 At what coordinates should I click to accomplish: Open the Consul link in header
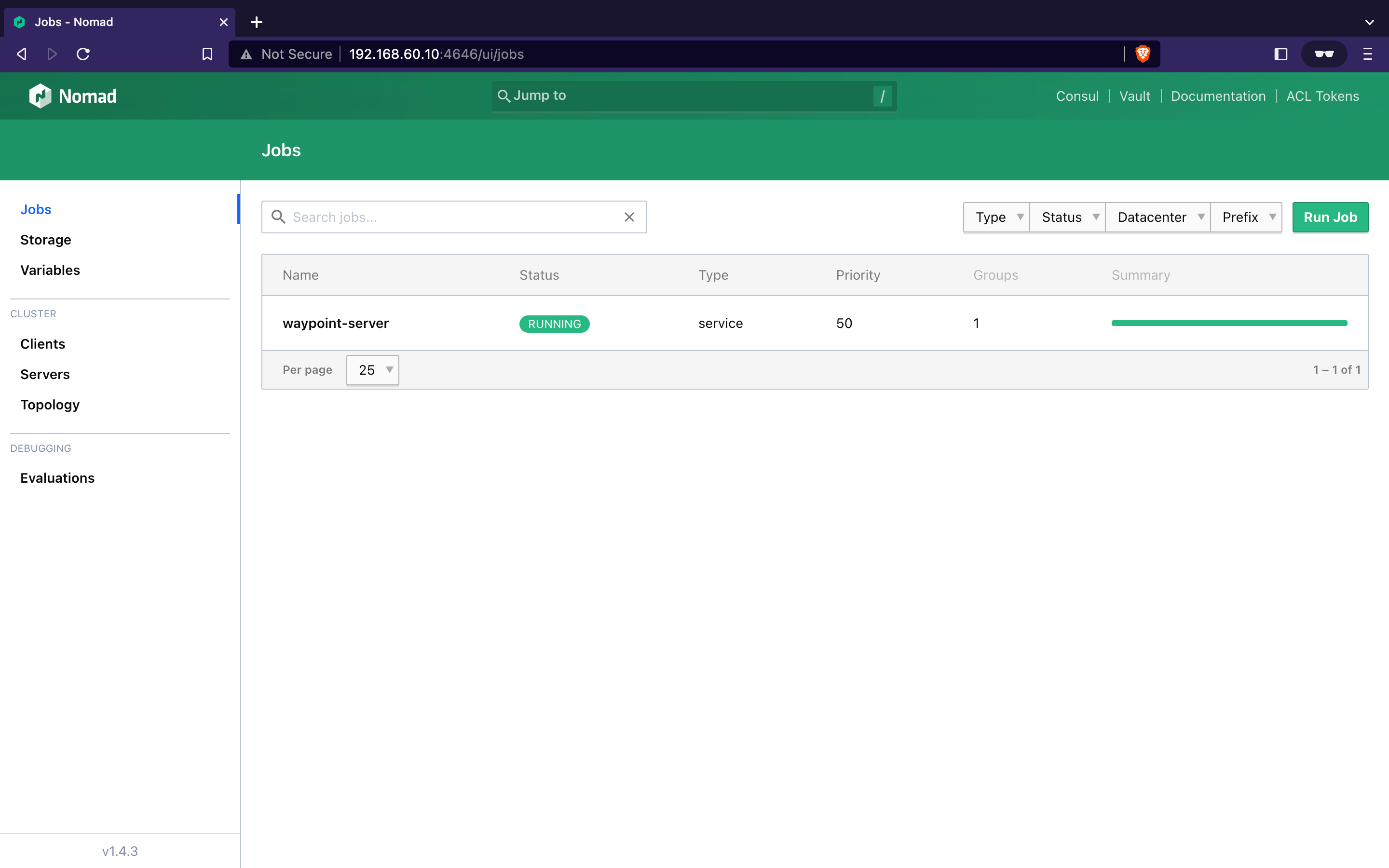(1077, 96)
